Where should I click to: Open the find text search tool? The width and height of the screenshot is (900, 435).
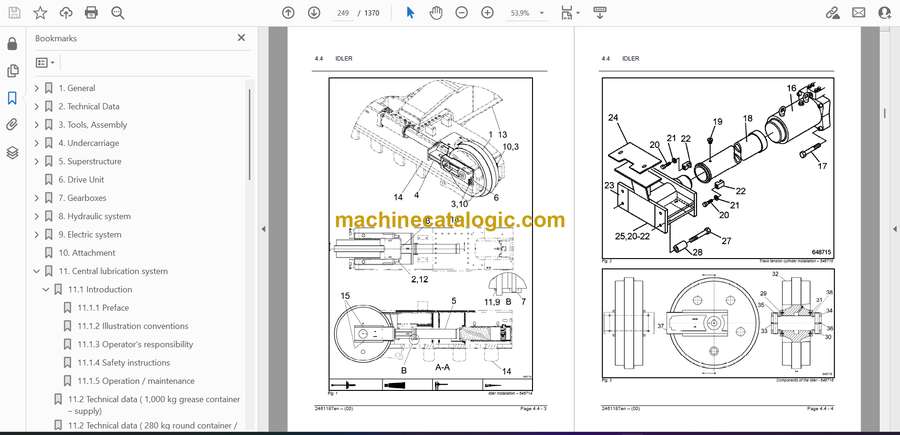tap(118, 13)
